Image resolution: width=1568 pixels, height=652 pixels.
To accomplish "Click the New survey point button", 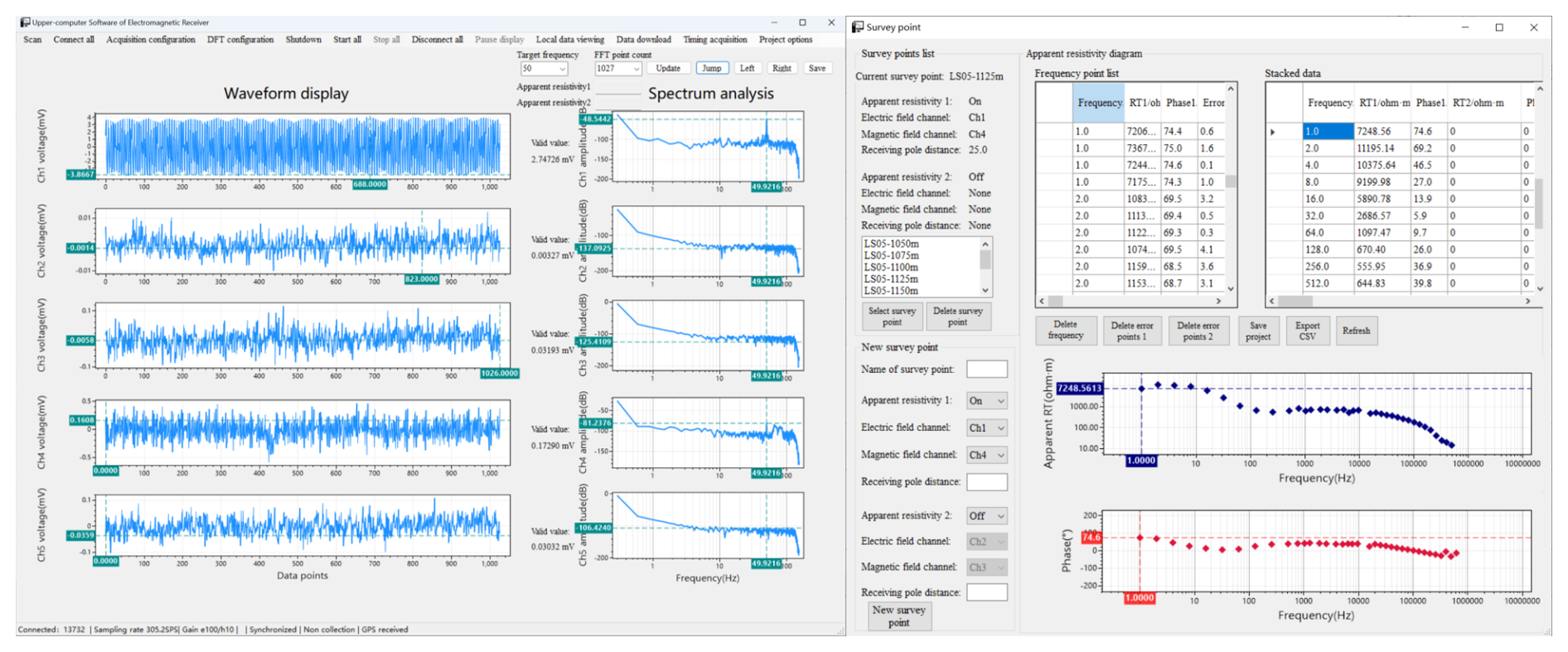I will click(898, 616).
